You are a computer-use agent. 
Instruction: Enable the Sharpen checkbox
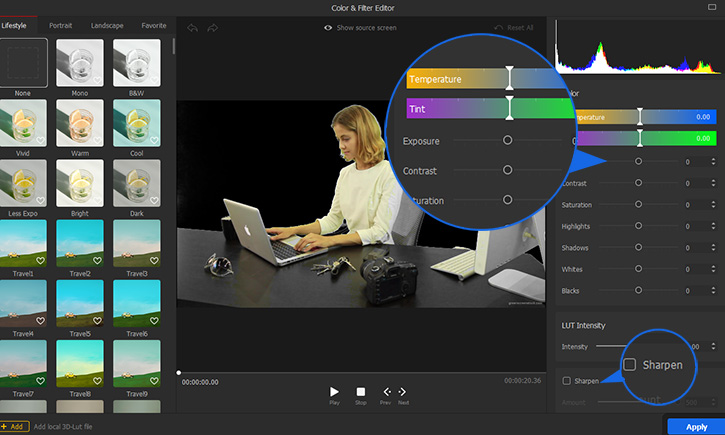567,381
